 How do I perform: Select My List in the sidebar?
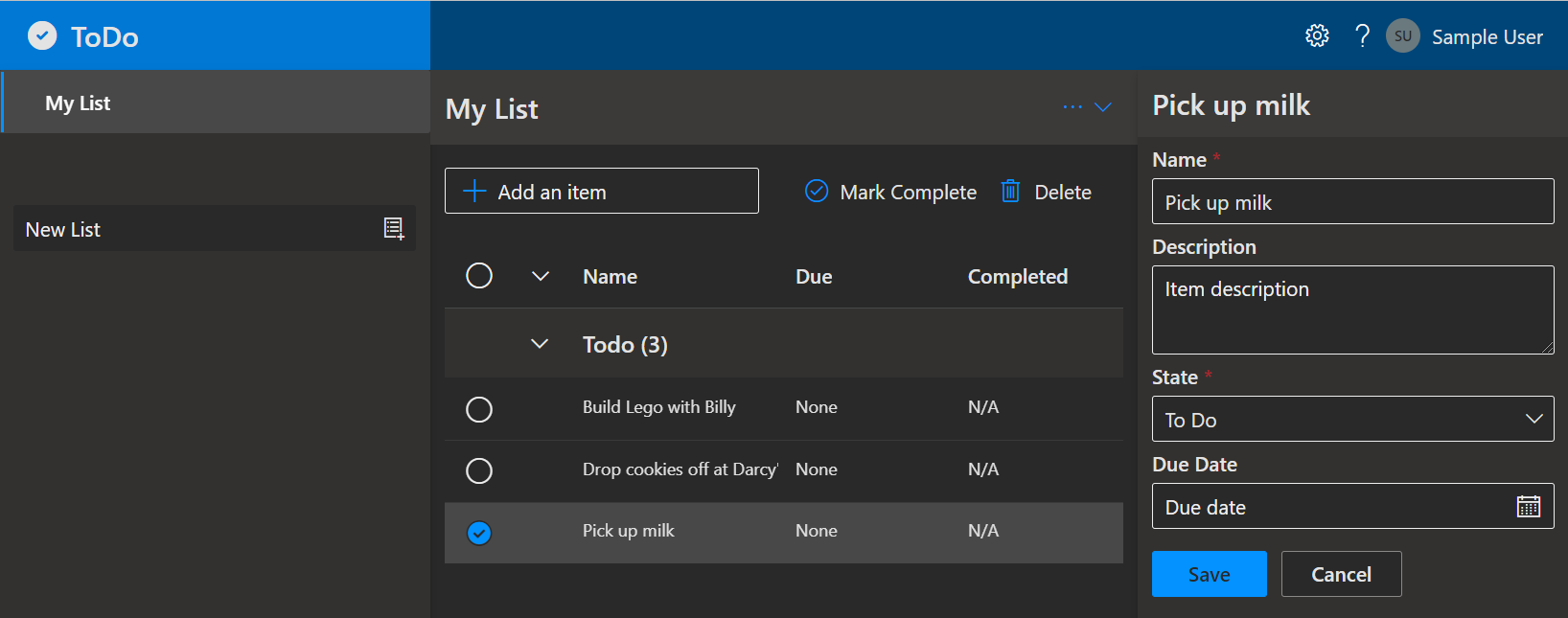[x=78, y=103]
